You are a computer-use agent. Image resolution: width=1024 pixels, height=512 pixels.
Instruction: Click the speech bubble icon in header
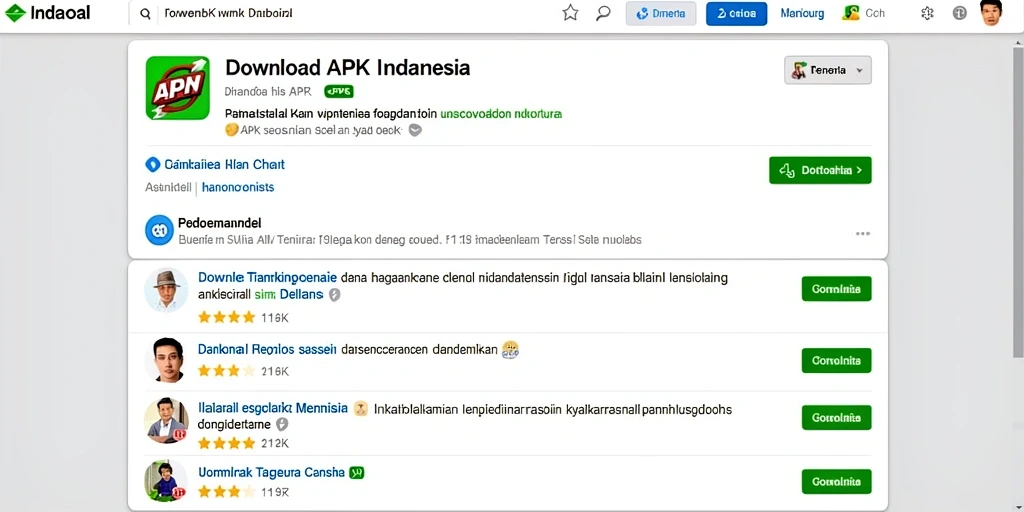(603, 13)
